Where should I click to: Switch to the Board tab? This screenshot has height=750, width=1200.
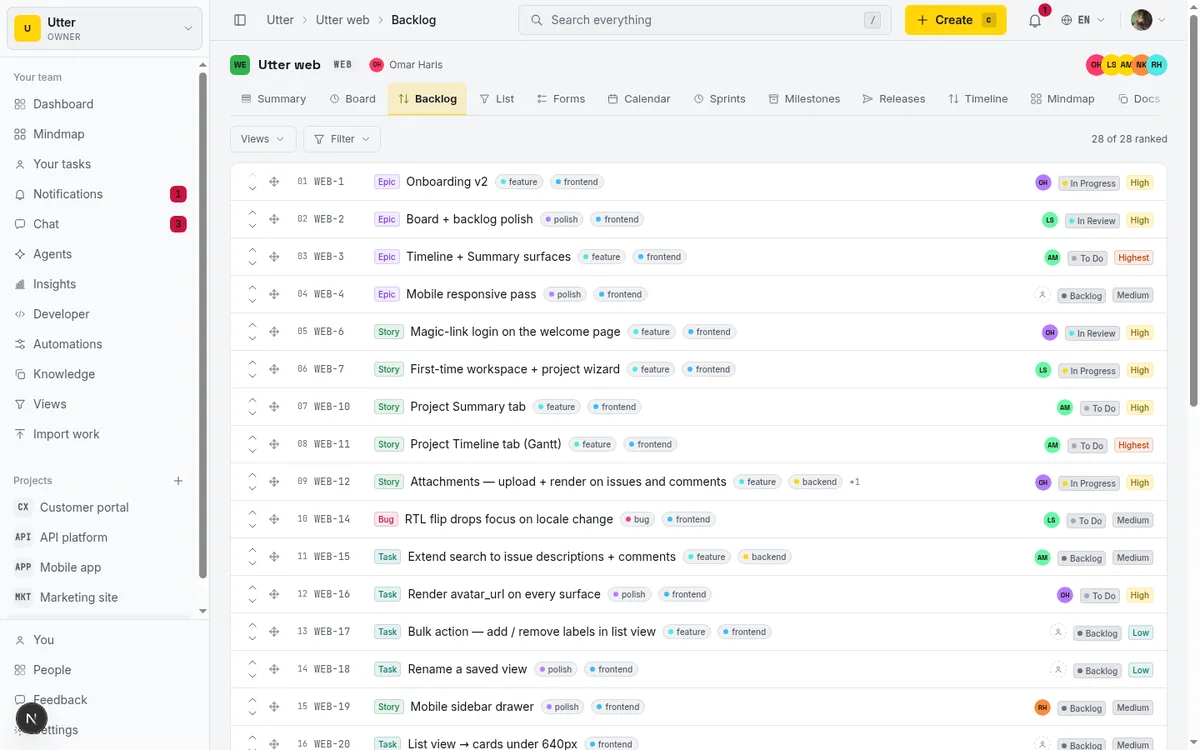353,99
